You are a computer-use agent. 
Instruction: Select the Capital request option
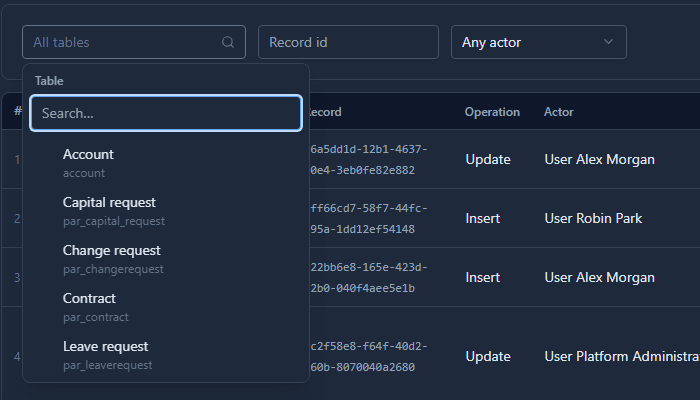pyautogui.click(x=166, y=211)
